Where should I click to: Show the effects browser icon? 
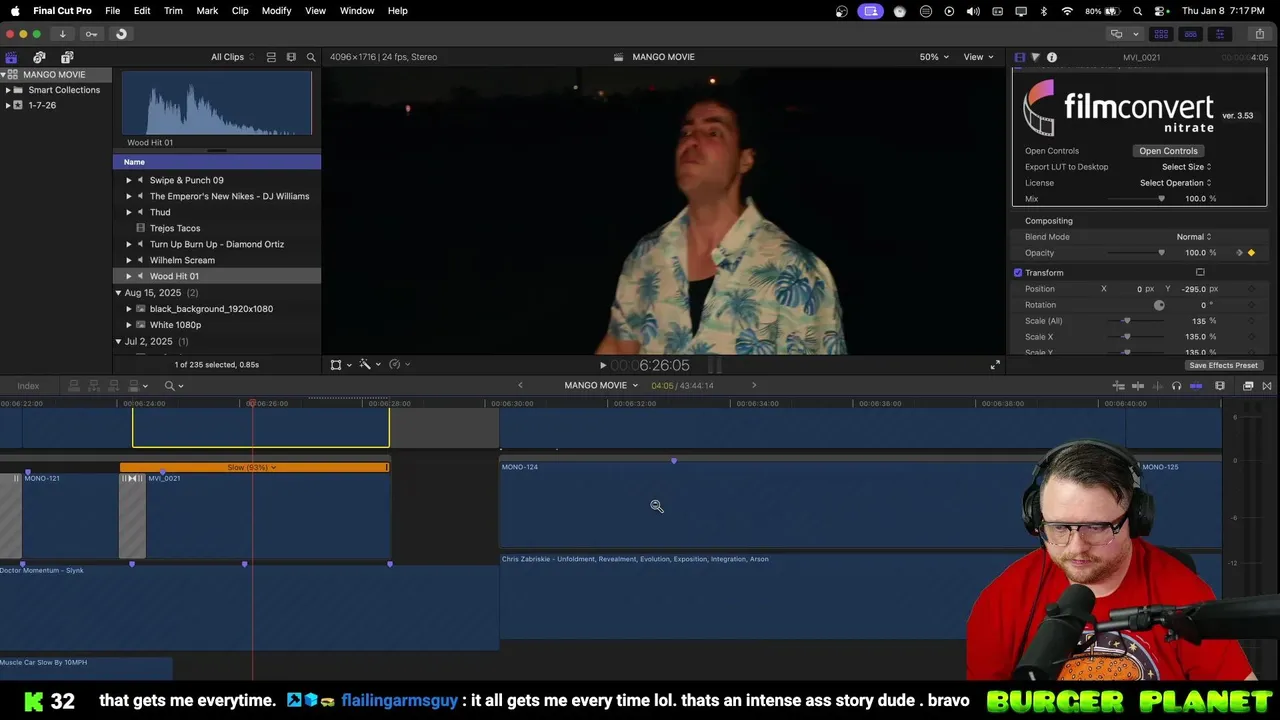pos(1248,386)
